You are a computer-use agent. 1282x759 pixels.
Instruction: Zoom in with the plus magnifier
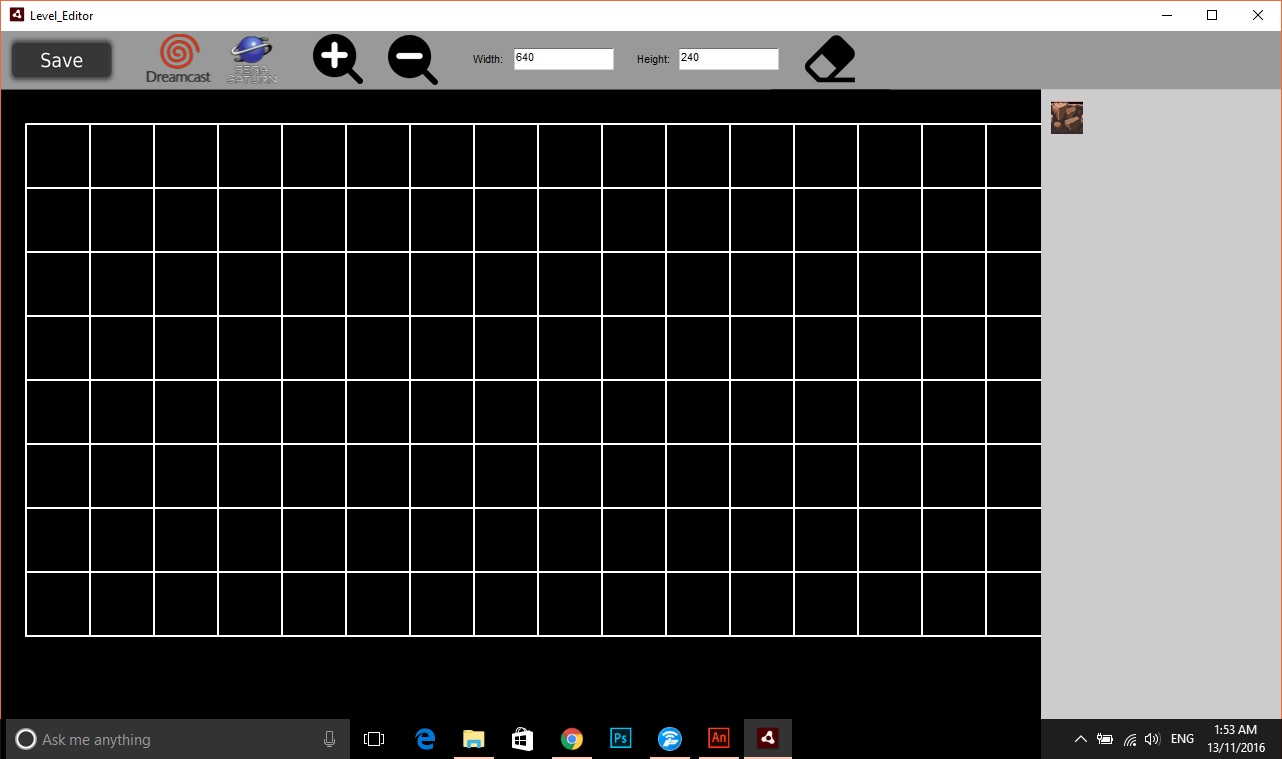click(337, 59)
